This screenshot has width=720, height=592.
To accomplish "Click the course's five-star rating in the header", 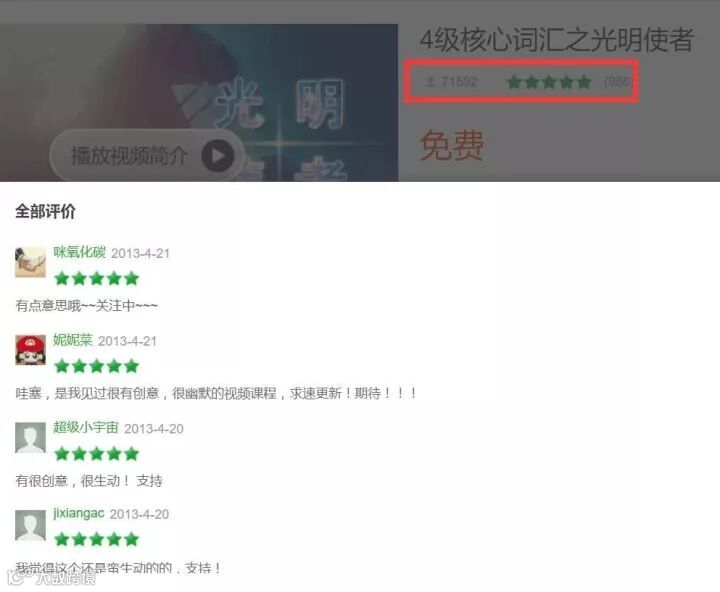I will click(x=549, y=82).
